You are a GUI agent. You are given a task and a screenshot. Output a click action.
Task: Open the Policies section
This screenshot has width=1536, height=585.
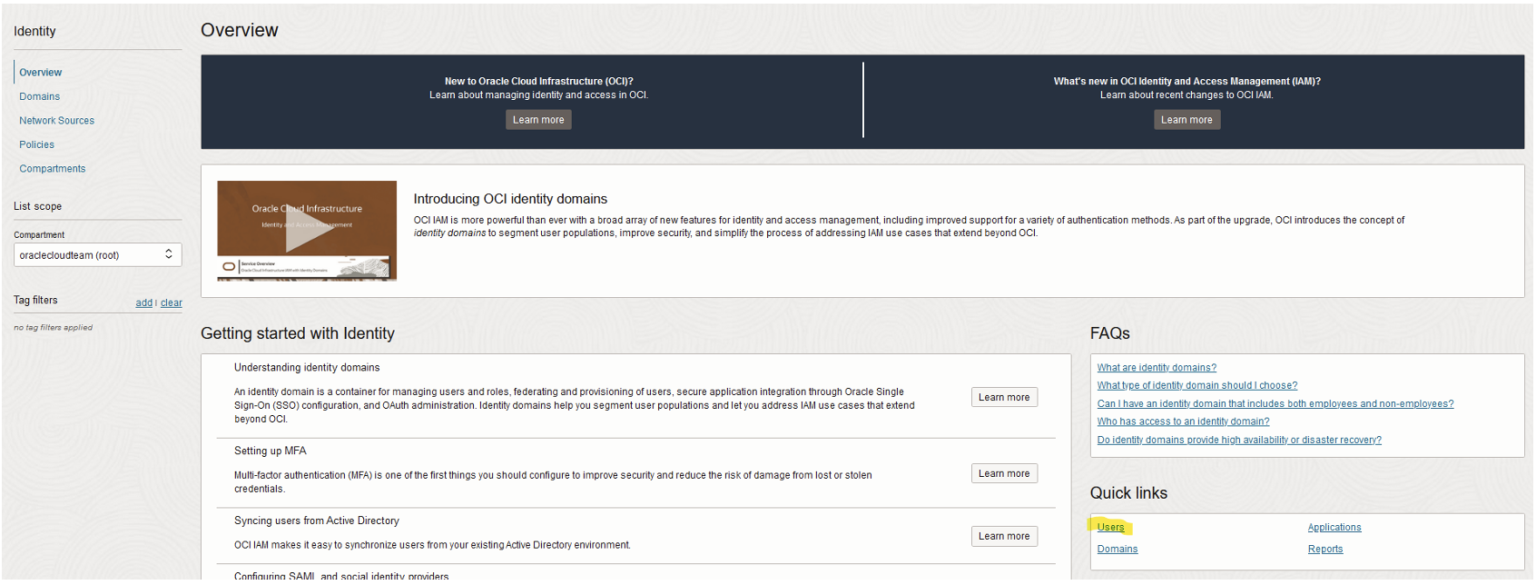pyautogui.click(x=36, y=144)
